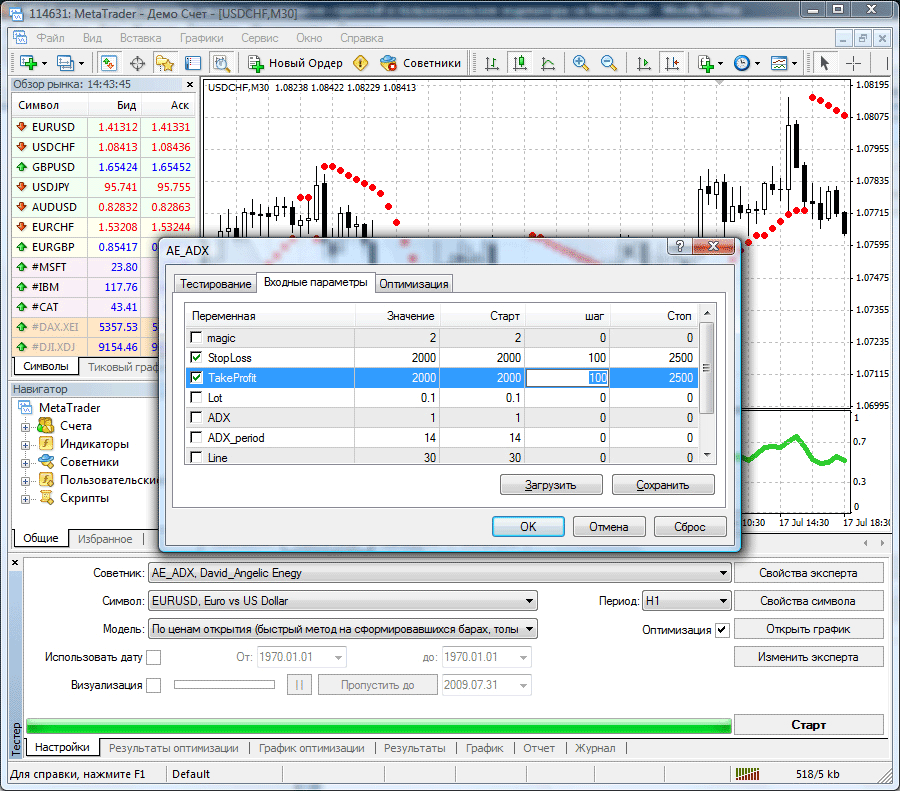
Task: Select the bar chart icon
Action: [492, 63]
